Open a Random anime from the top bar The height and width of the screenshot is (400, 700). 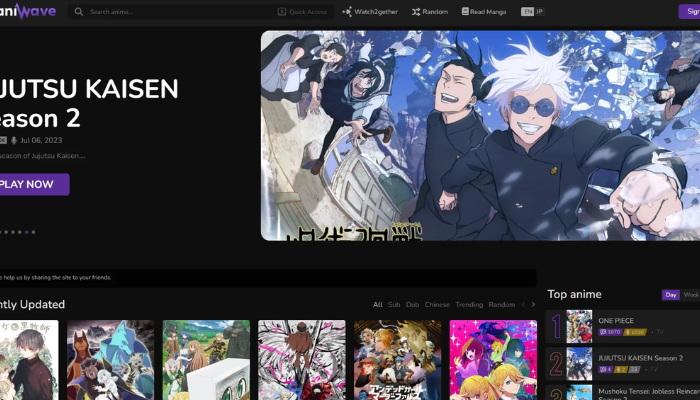[x=430, y=12]
